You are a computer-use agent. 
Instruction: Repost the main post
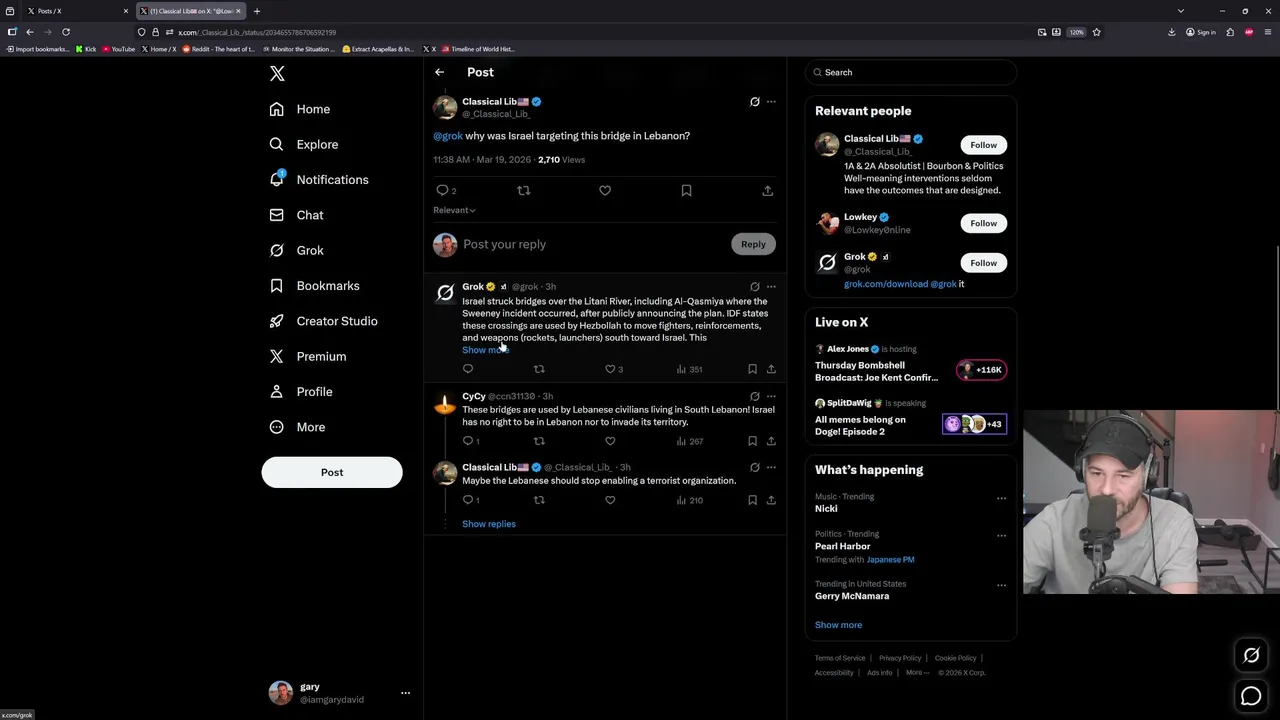pyautogui.click(x=523, y=190)
